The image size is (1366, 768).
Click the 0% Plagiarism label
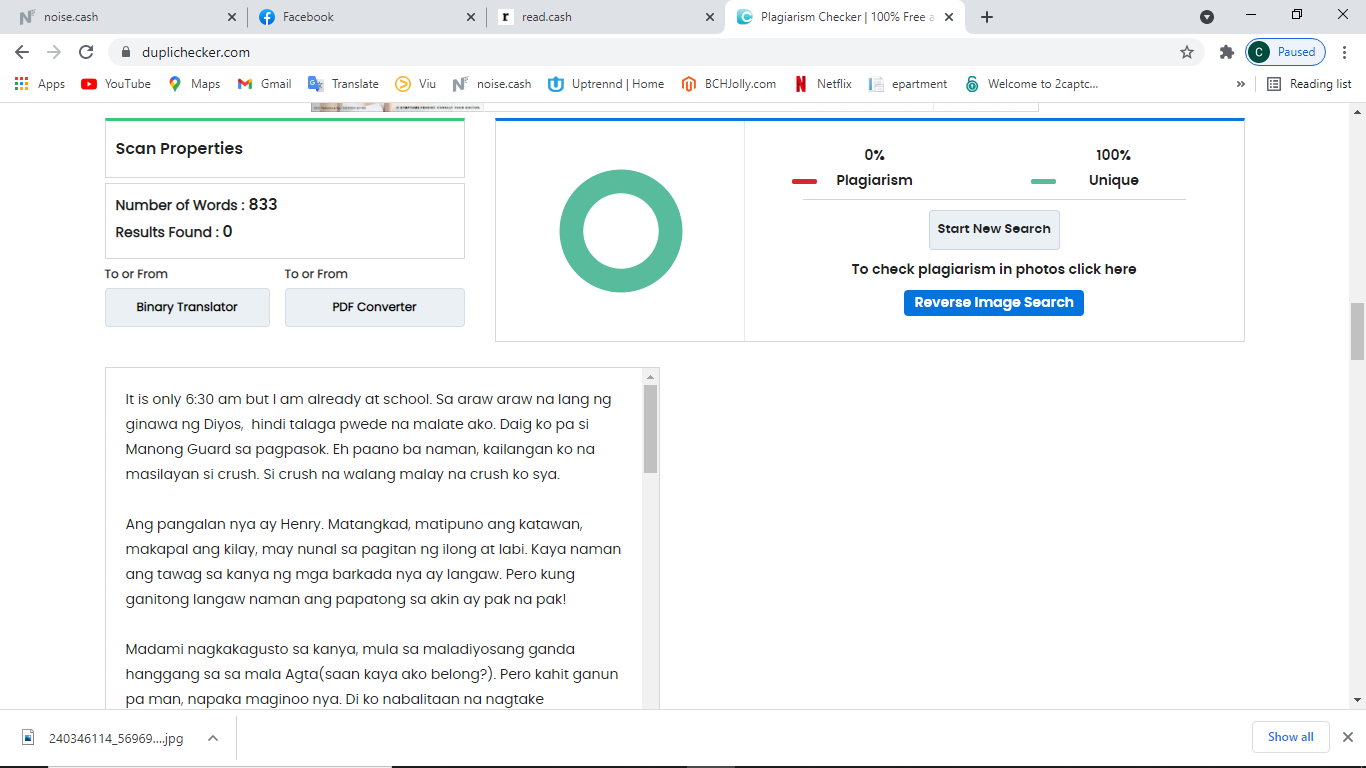874,168
